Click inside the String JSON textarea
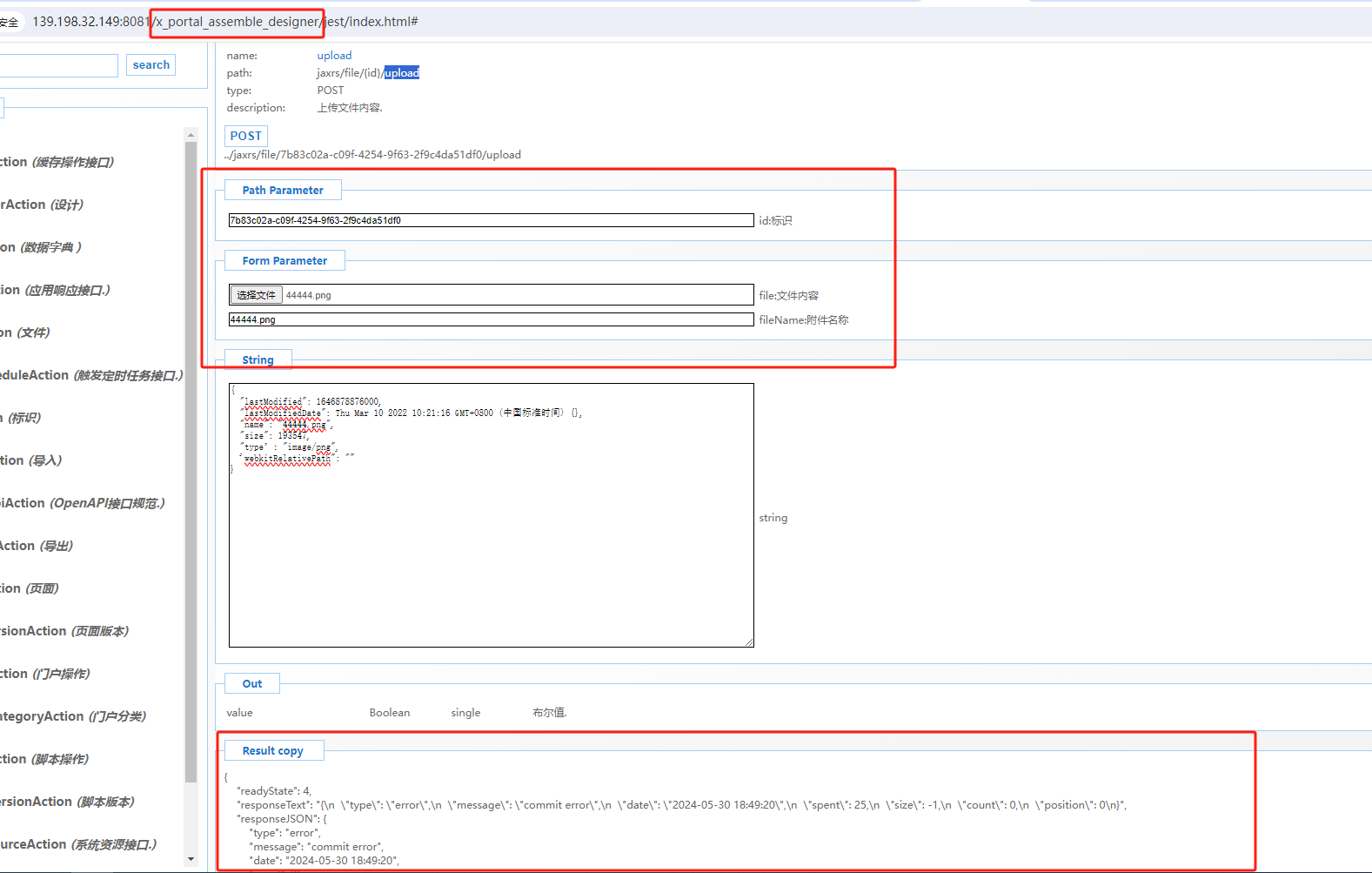The image size is (1372, 873). click(492, 515)
